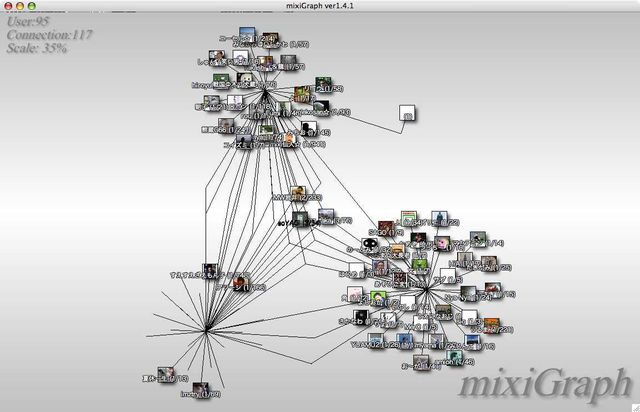Select the silhouette thumbnail labeled (1/45)
The image size is (640, 412).
pyautogui.click(x=309, y=128)
